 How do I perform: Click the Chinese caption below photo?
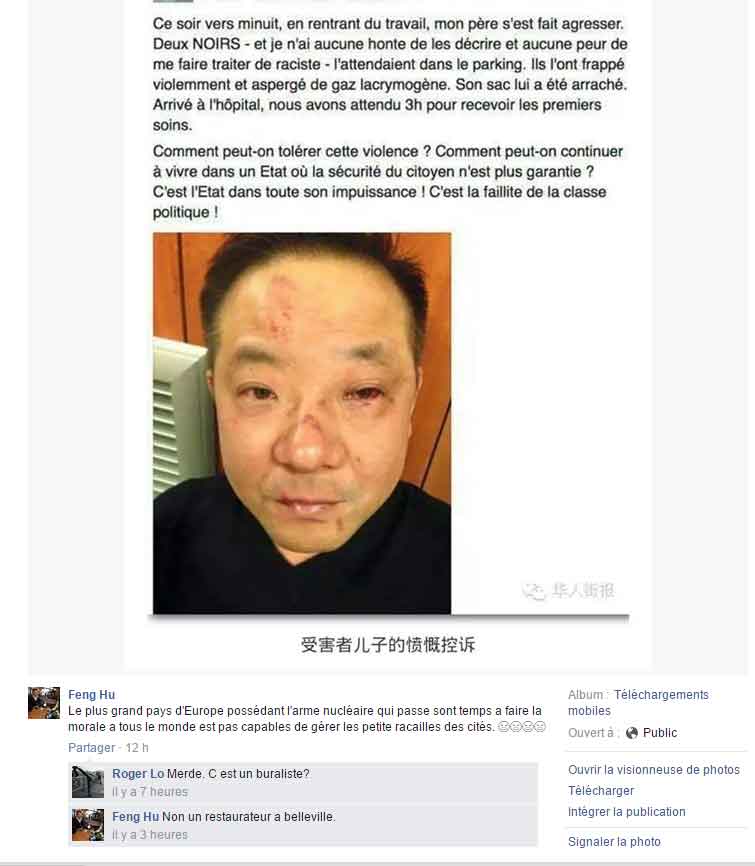[x=388, y=645]
